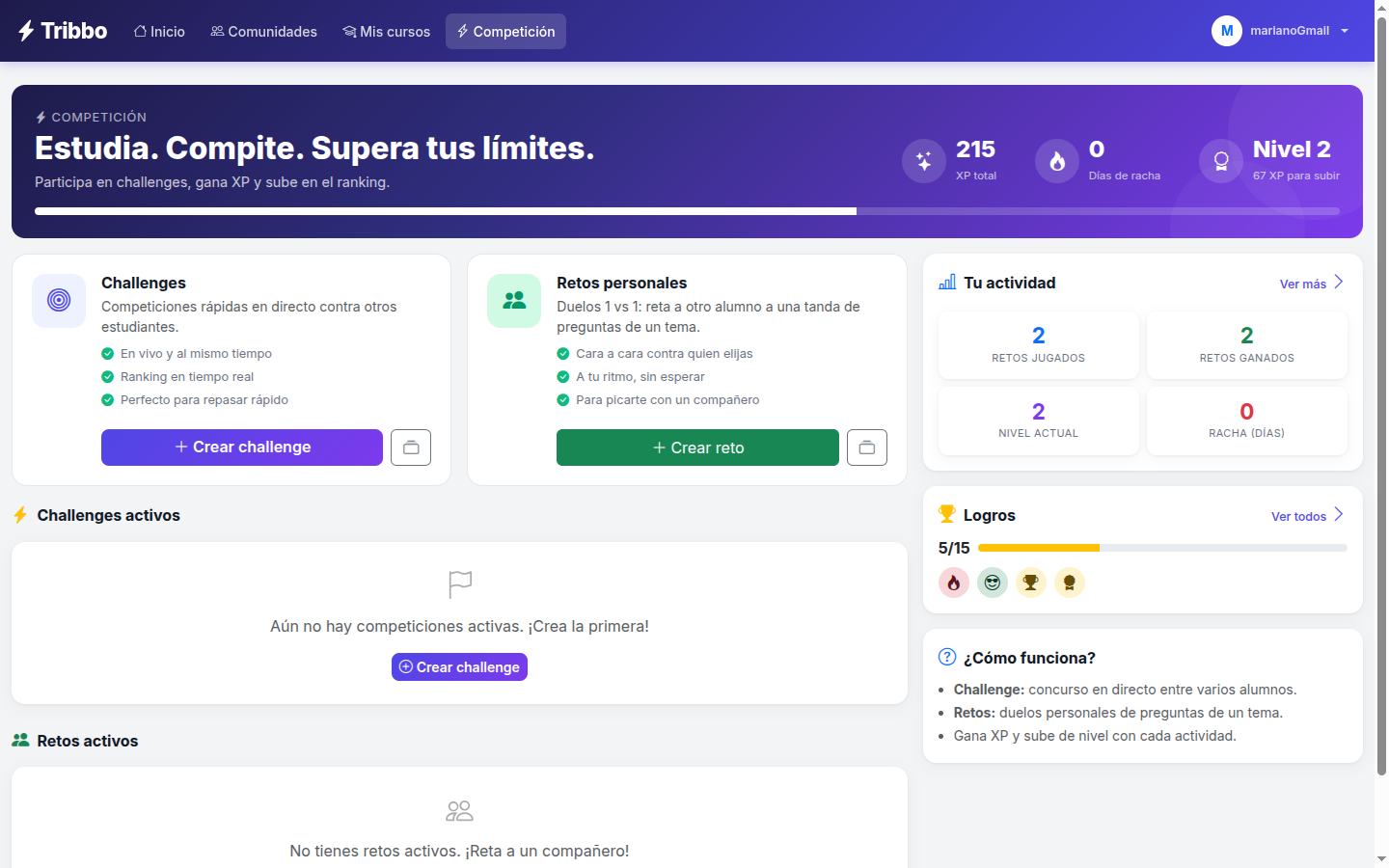Click the Retos ganados stat card

click(1247, 345)
